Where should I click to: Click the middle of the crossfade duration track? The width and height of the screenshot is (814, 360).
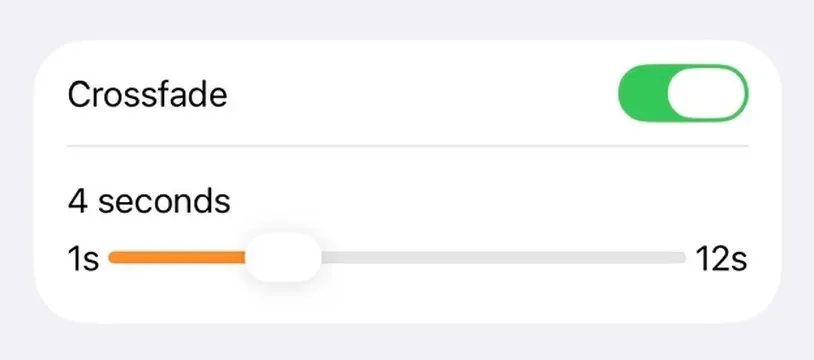[x=397, y=257]
